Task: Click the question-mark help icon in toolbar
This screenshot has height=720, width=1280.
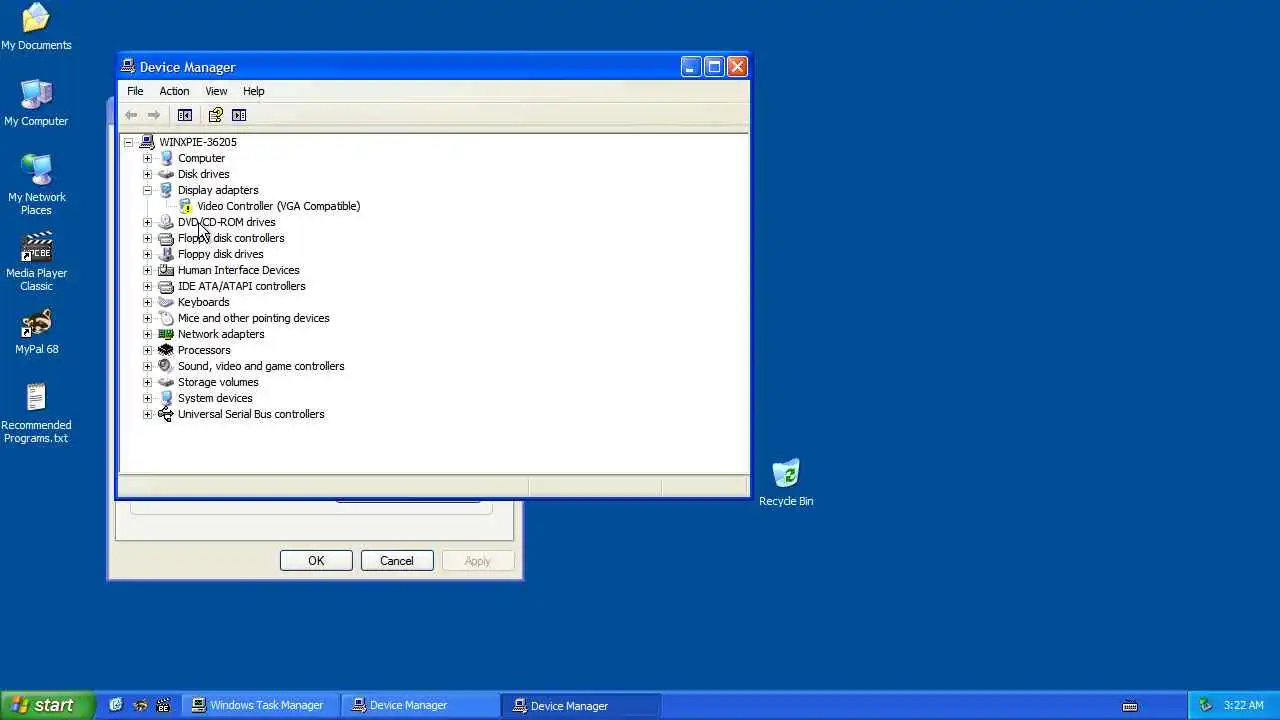Action: click(x=215, y=115)
